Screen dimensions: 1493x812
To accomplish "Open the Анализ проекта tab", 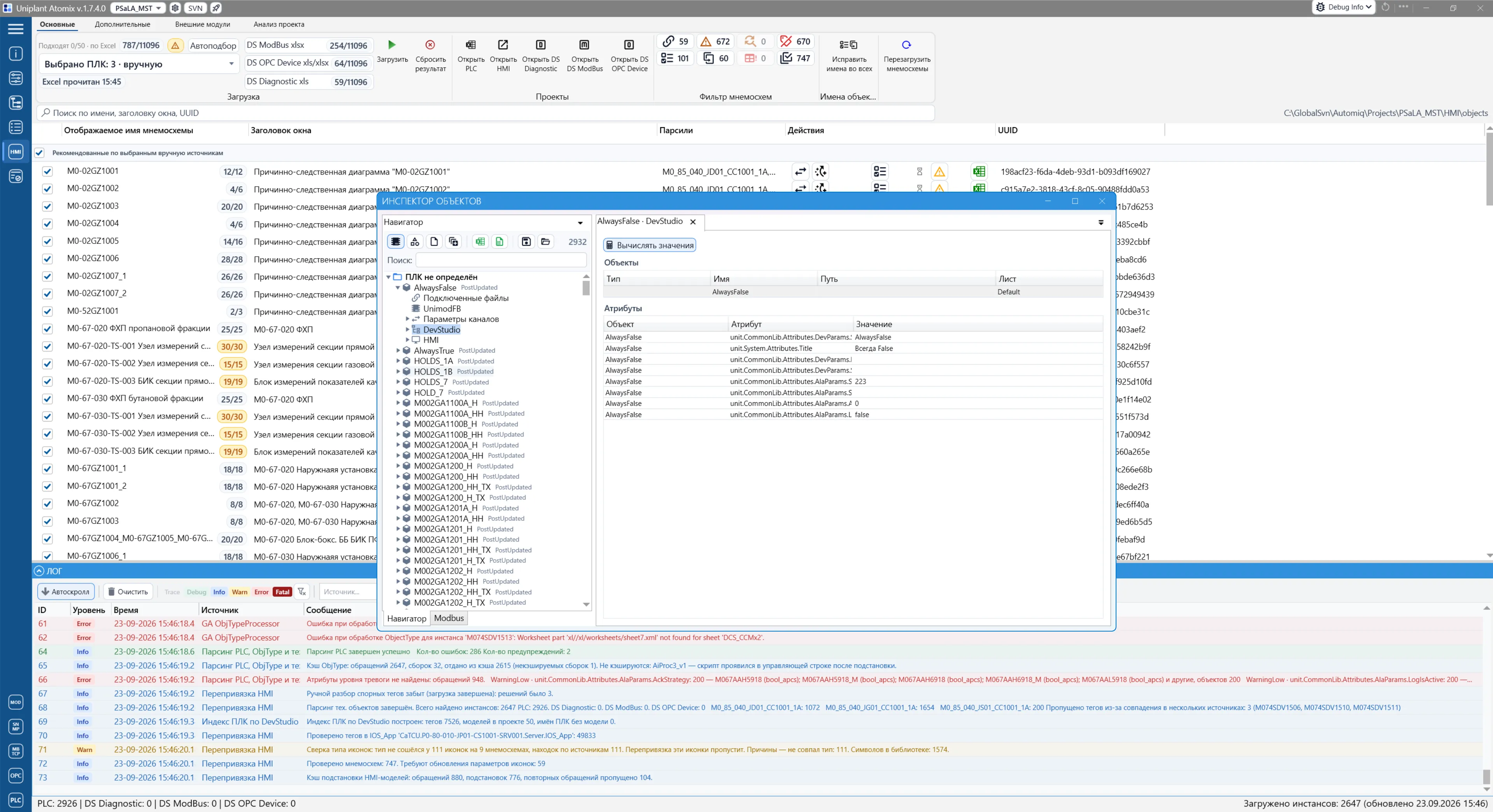I will [x=279, y=24].
